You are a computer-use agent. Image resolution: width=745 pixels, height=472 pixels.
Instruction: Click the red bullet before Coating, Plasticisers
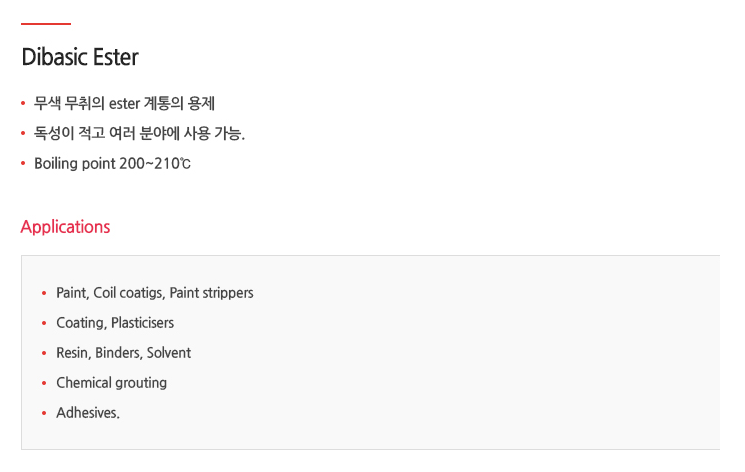tap(44, 323)
